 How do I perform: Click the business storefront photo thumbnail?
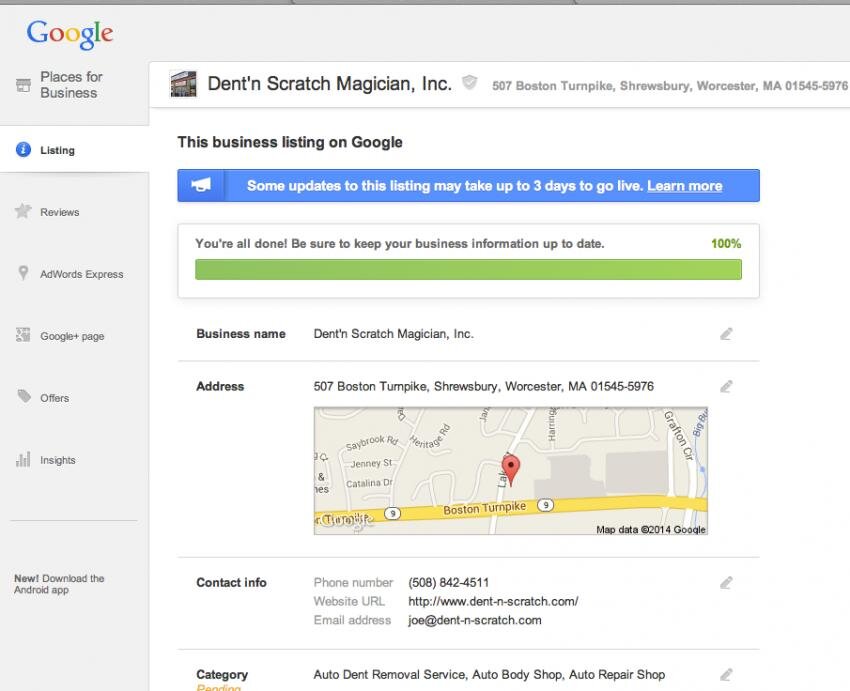(x=183, y=84)
